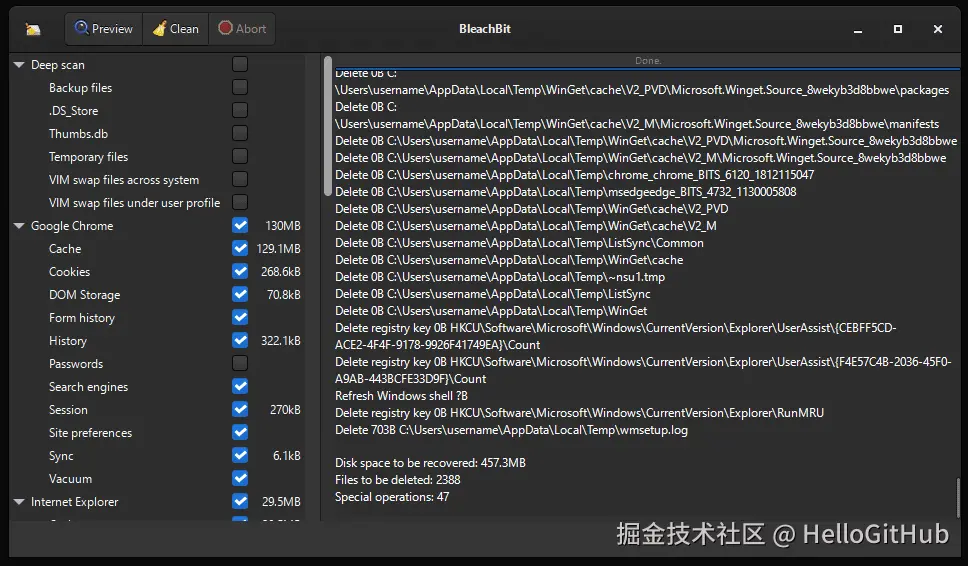This screenshot has width=968, height=566.
Task: Uncheck Chrome Cache checkbox
Action: coord(240,248)
